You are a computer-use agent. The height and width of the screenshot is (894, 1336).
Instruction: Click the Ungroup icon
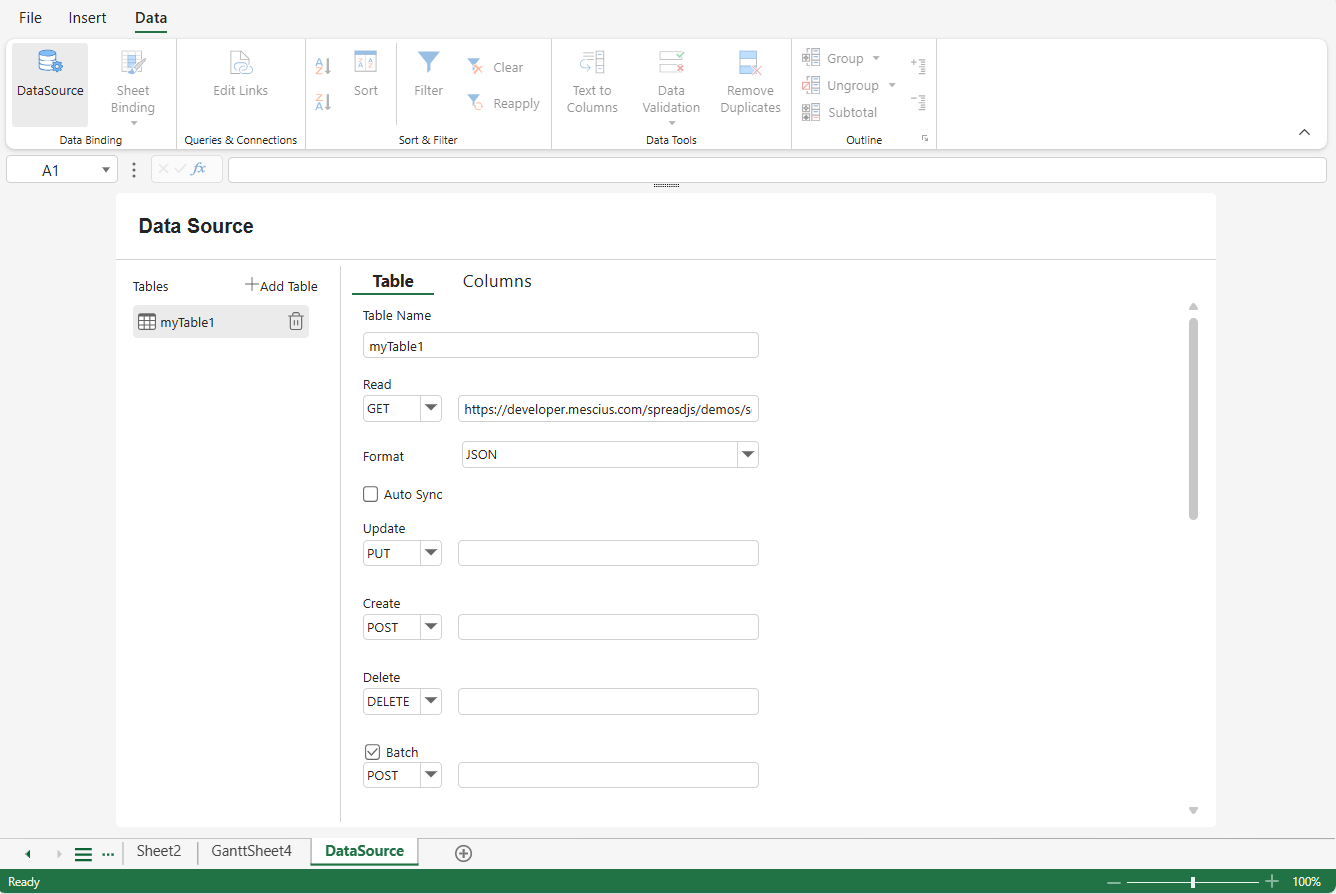pyautogui.click(x=811, y=85)
